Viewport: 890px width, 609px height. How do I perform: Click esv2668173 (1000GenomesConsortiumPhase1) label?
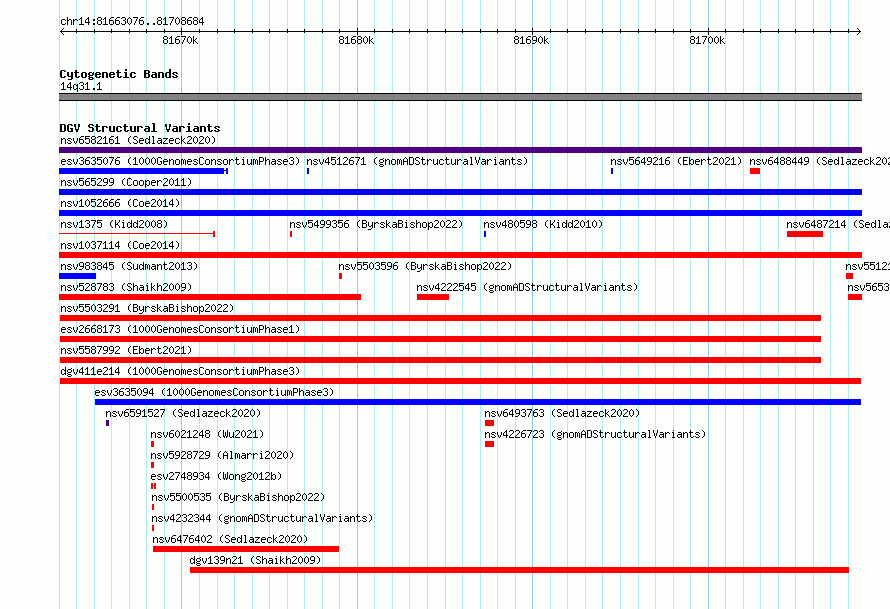pos(180,329)
